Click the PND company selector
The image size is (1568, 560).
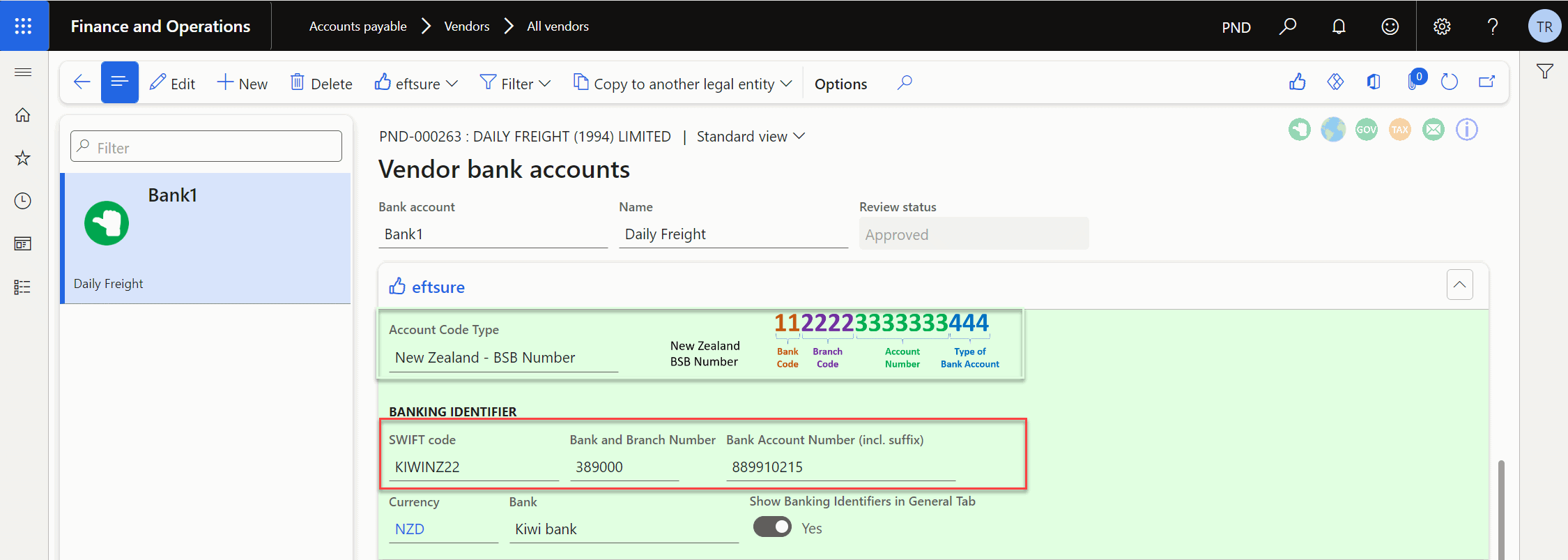(x=1236, y=27)
